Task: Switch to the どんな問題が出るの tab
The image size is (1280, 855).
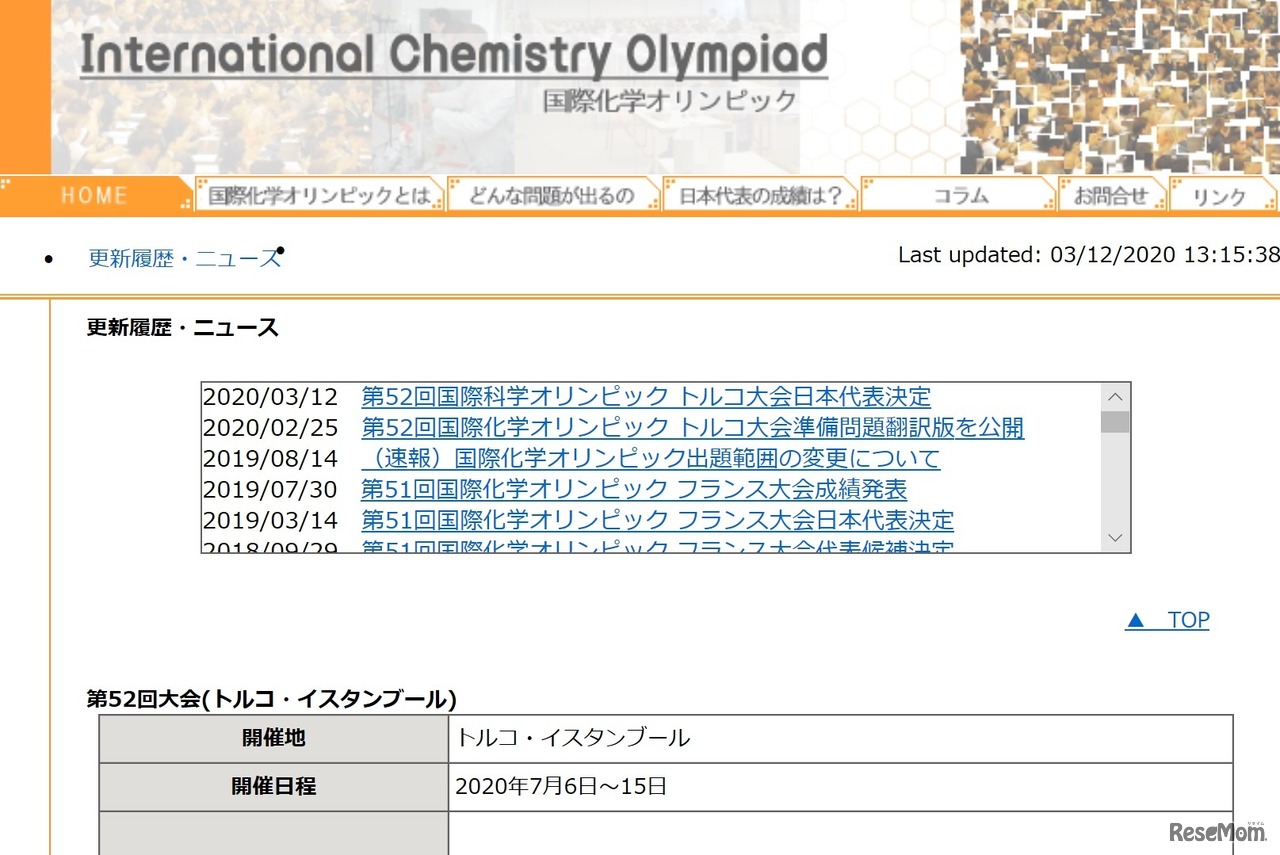Action: pyautogui.click(x=554, y=195)
